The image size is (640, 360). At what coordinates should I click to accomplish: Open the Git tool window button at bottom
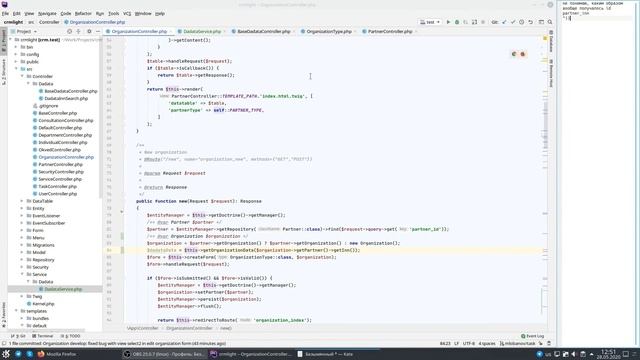18,336
